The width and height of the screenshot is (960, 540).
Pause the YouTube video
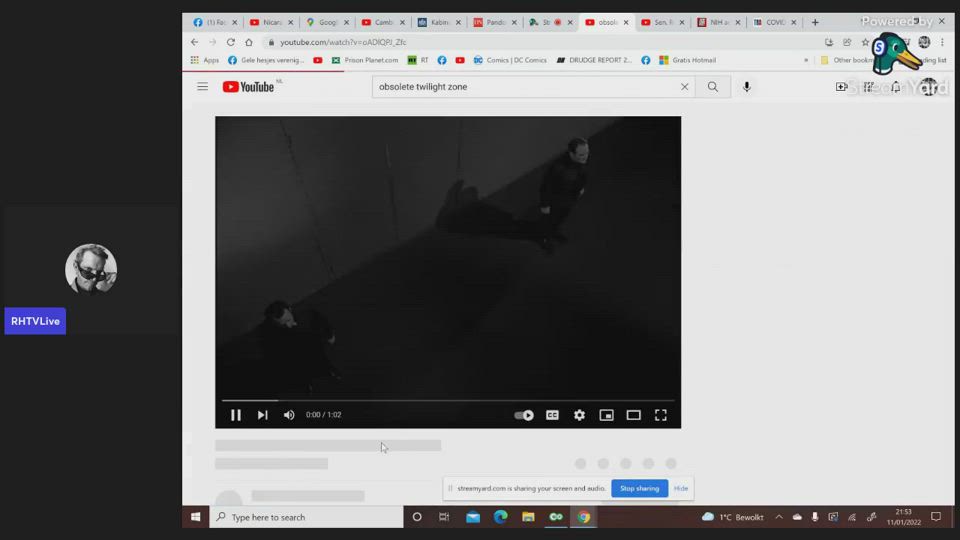tap(236, 415)
